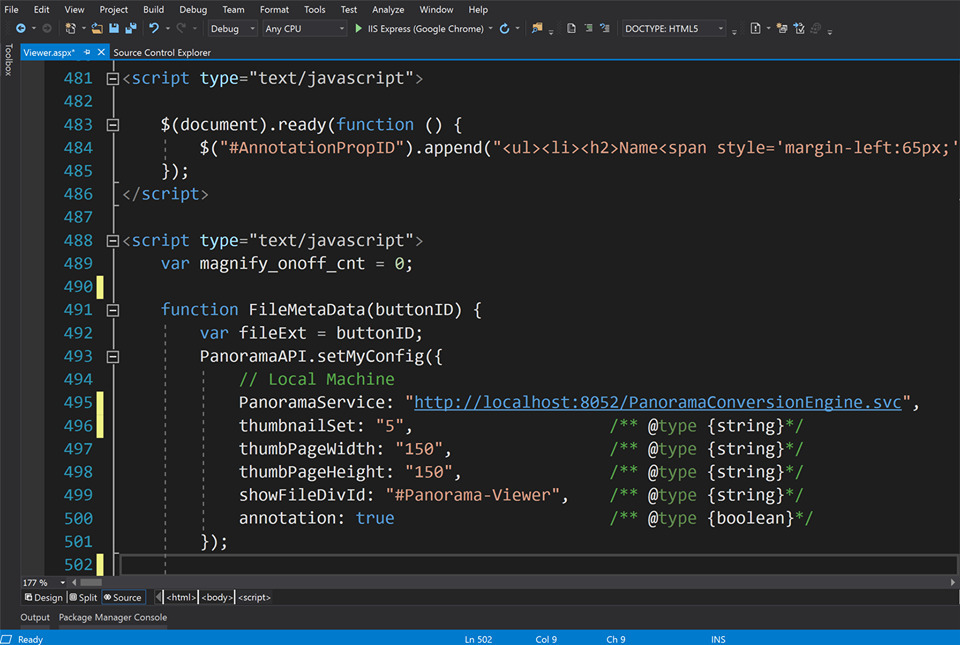This screenshot has width=960, height=645.
Task: Open the Package Manager Console panel
Action: [113, 618]
